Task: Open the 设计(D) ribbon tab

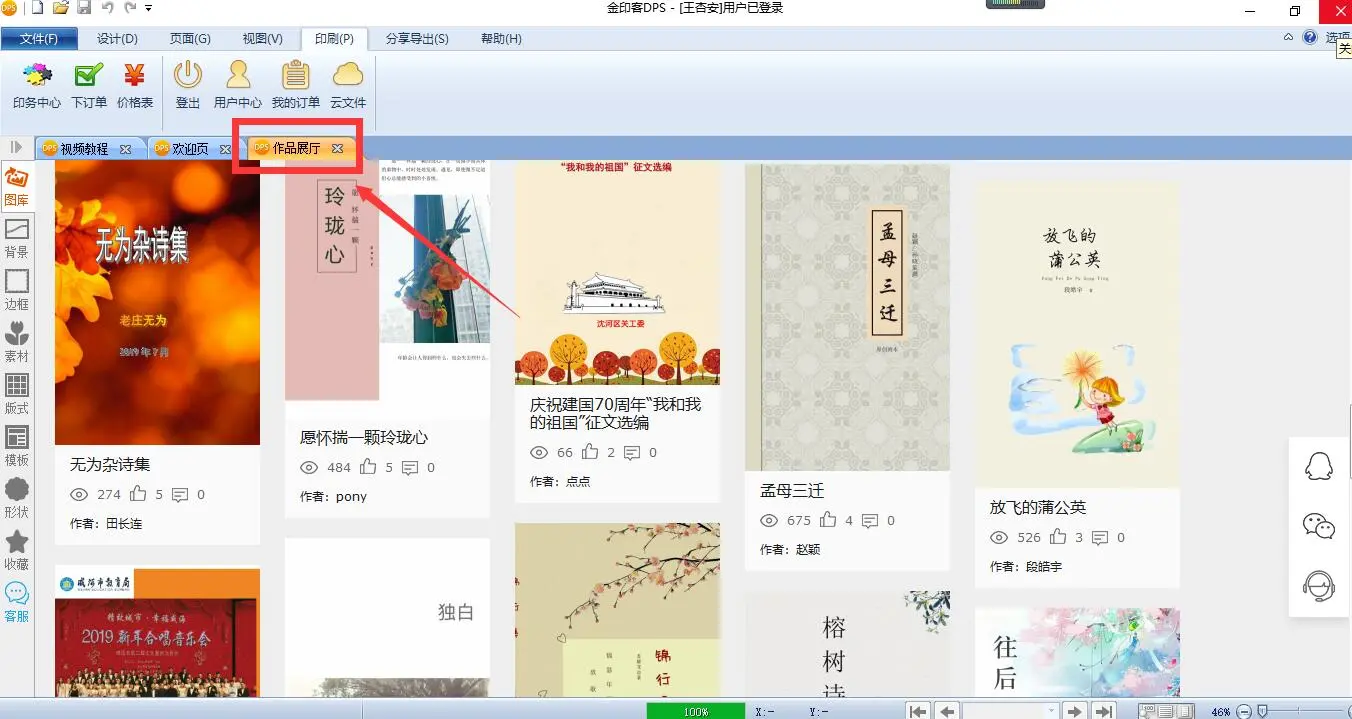Action: [117, 39]
